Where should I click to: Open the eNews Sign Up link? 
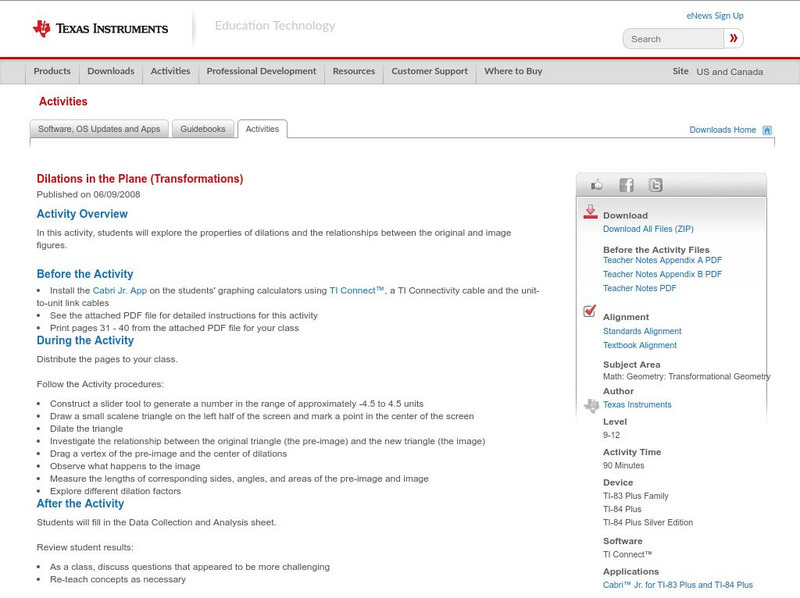(x=715, y=16)
